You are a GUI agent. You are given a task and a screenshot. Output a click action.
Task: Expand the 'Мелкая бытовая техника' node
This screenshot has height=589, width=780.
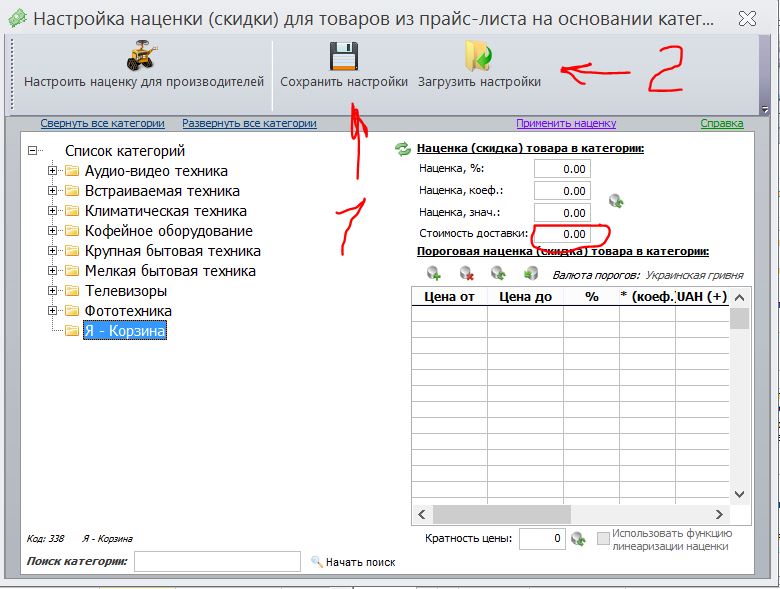[x=52, y=270]
